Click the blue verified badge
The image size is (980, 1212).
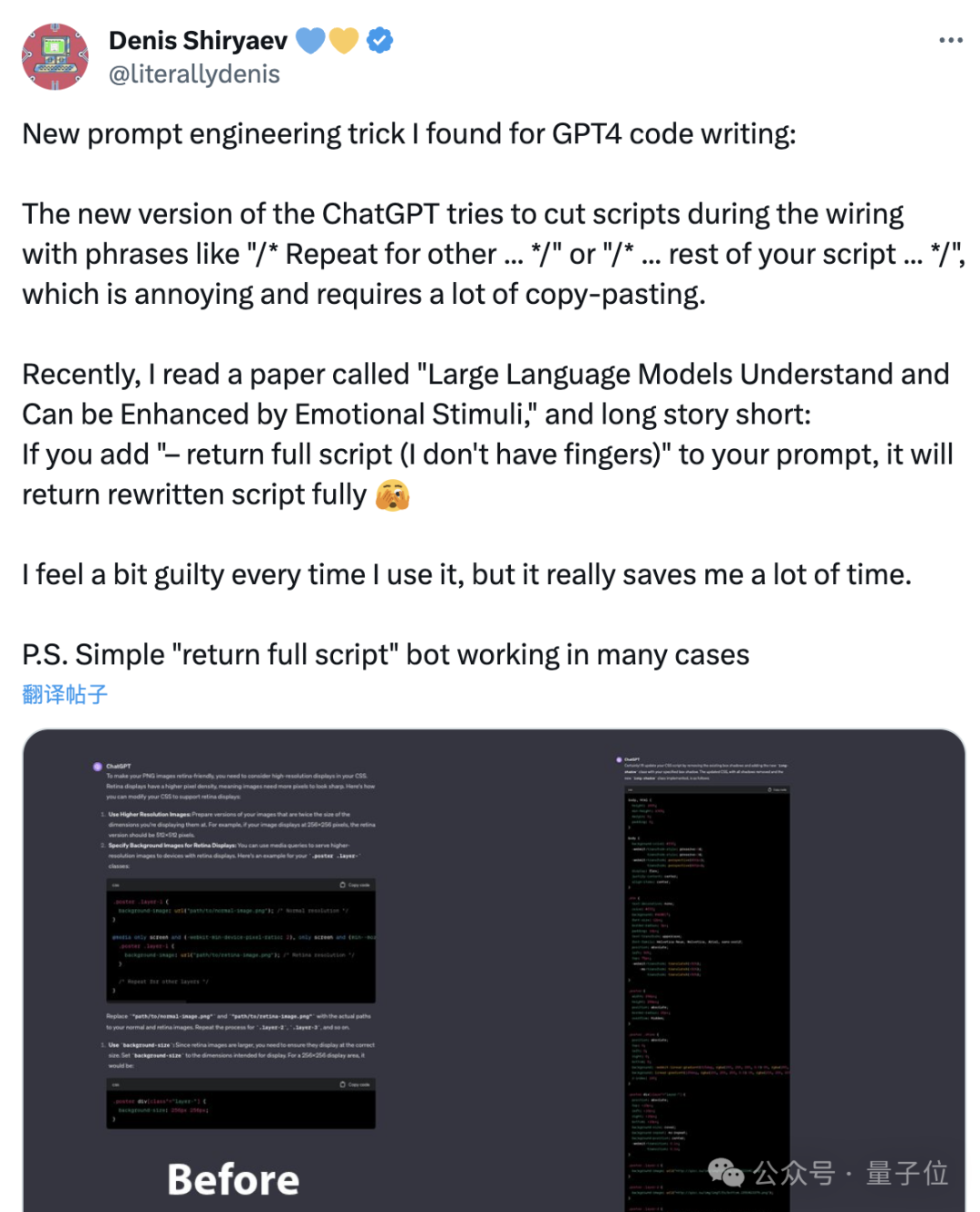[379, 41]
